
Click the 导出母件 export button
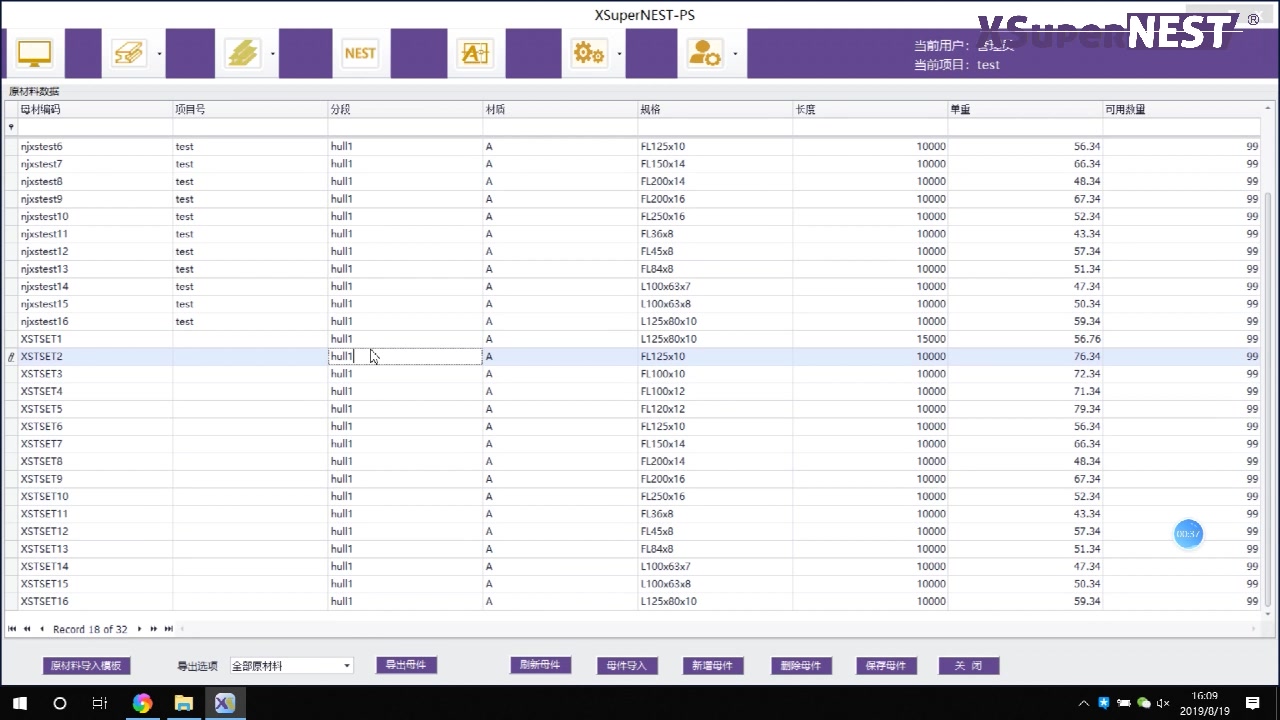point(406,665)
